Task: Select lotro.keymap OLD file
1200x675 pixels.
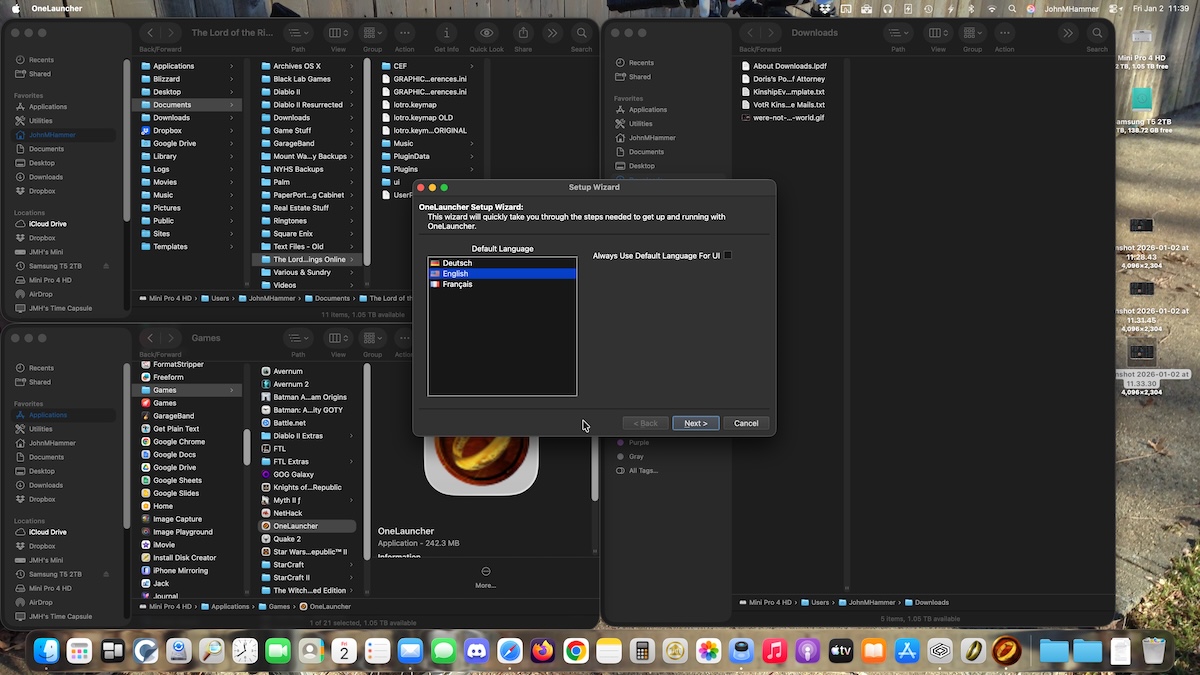Action: (x=424, y=118)
